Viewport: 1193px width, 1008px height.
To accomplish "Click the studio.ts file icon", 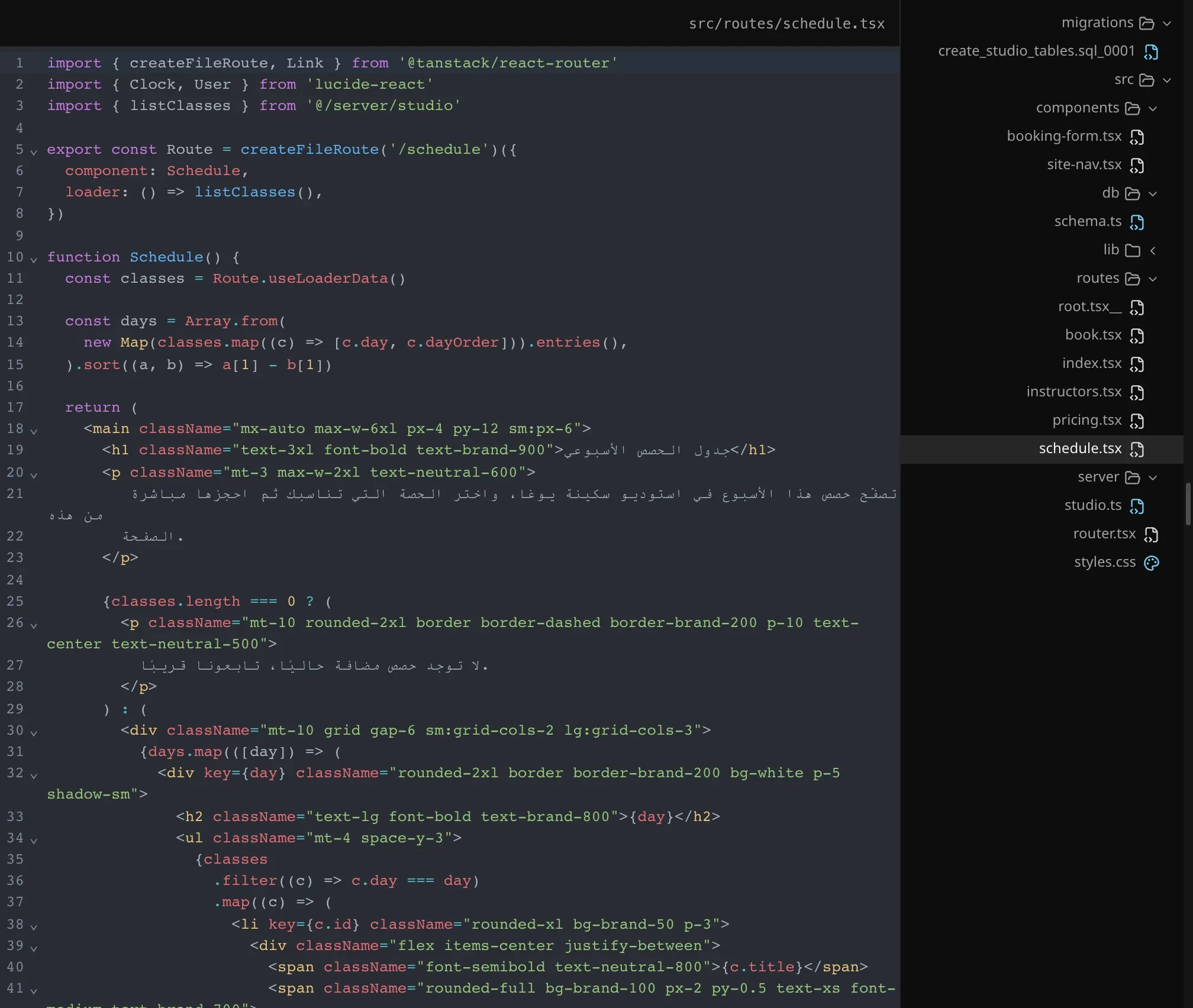I will 1137,506.
